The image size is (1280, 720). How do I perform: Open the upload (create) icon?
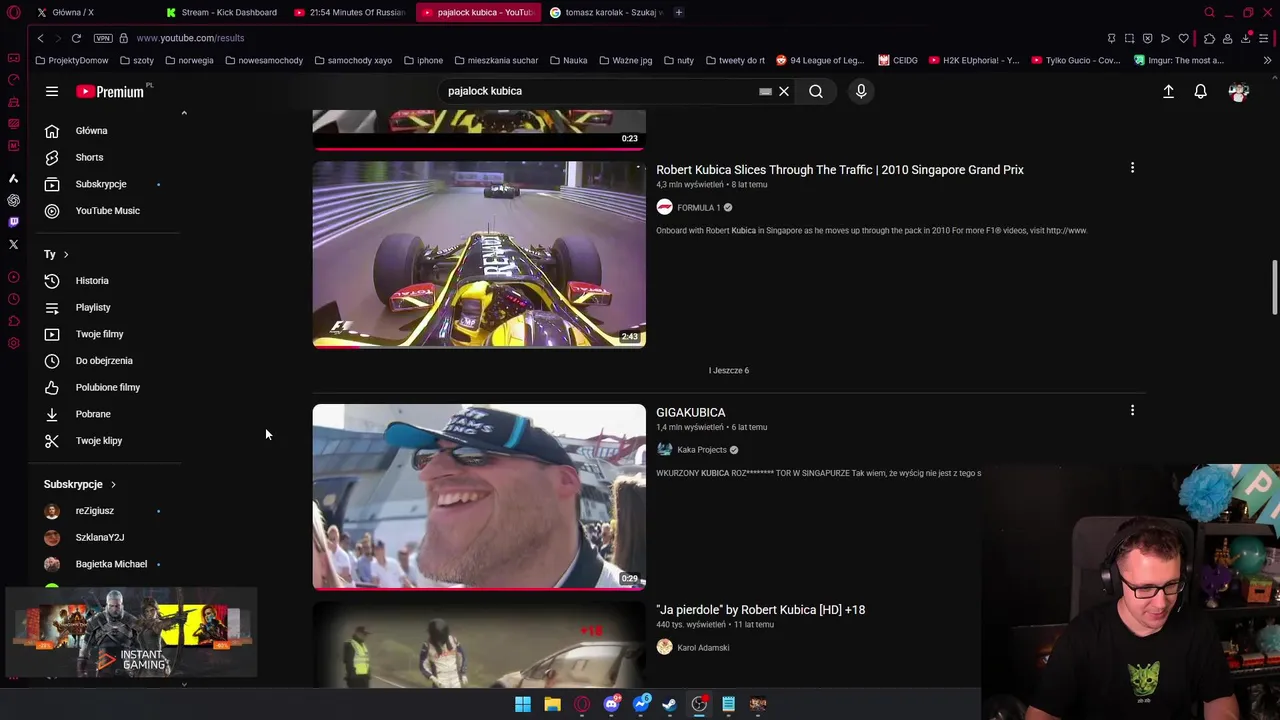pyautogui.click(x=1168, y=91)
